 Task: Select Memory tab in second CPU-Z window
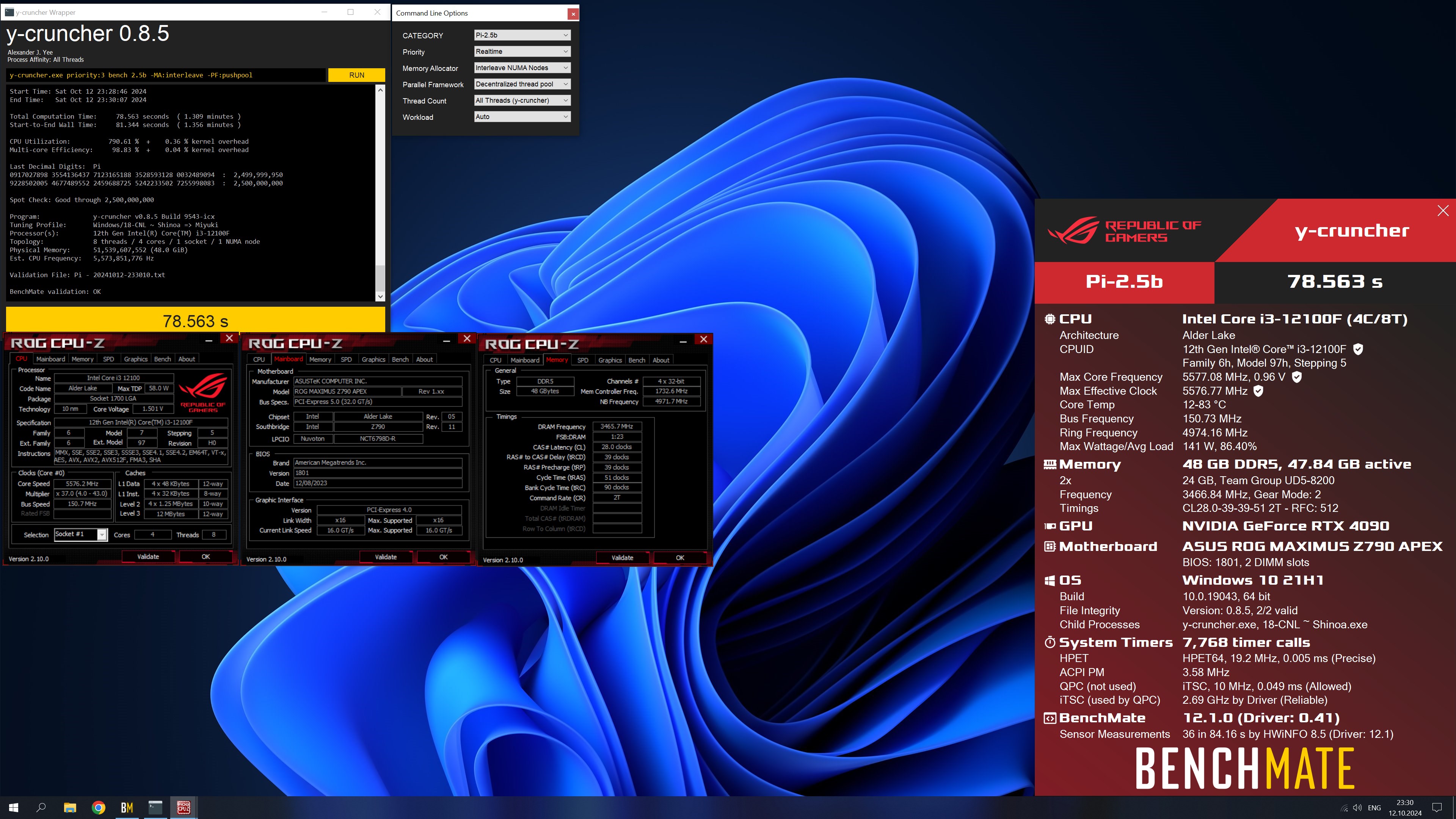coord(320,359)
